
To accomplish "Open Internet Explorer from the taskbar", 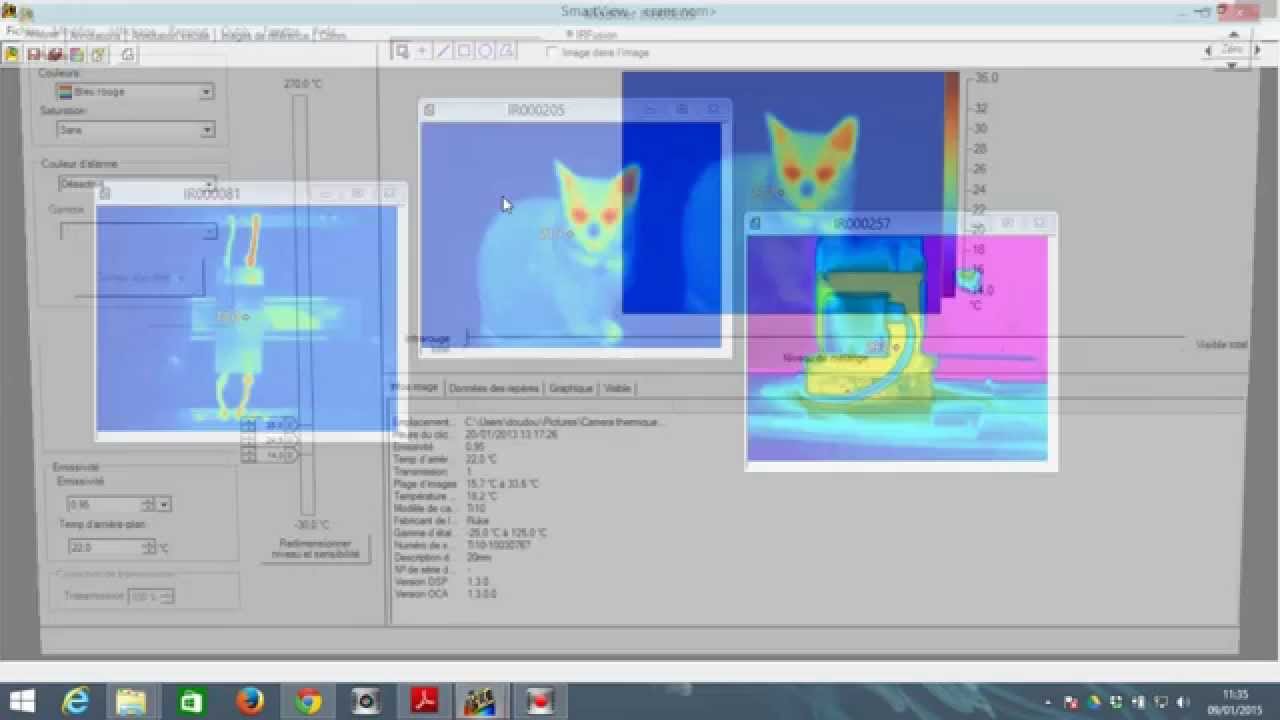I will click(x=75, y=701).
